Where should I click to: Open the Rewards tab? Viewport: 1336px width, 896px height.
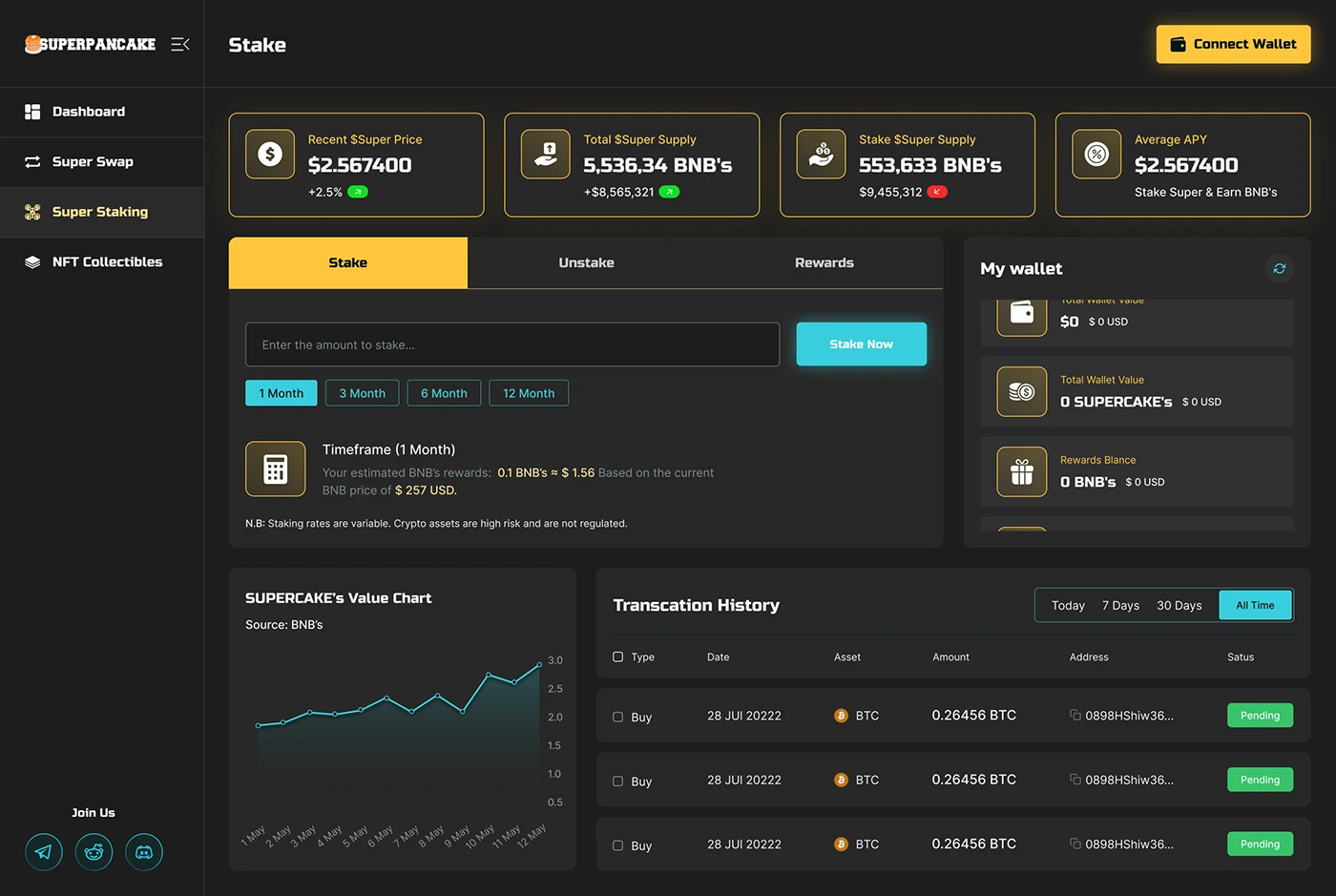(x=824, y=262)
